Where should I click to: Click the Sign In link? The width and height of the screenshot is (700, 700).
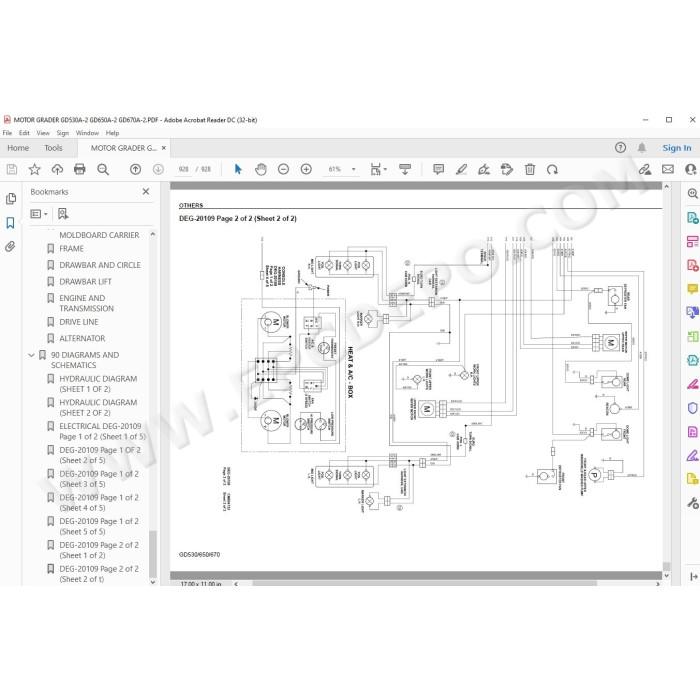tap(677, 148)
